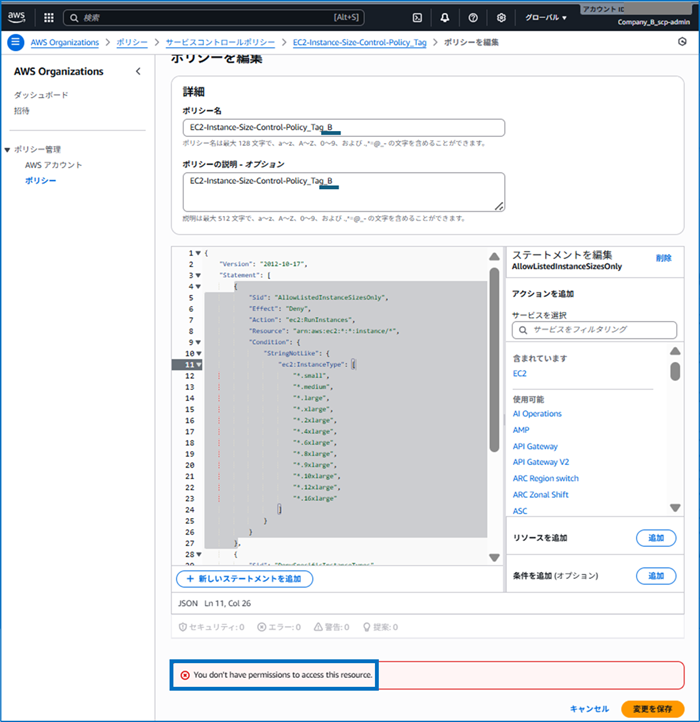
Task: Click 追加 next to リソースを追加
Action: coord(656,538)
